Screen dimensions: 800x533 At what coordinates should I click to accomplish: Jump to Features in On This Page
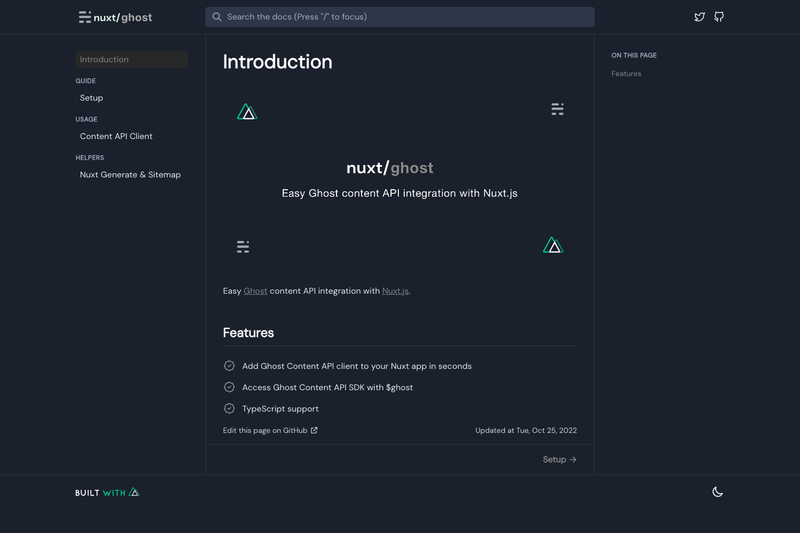626,73
